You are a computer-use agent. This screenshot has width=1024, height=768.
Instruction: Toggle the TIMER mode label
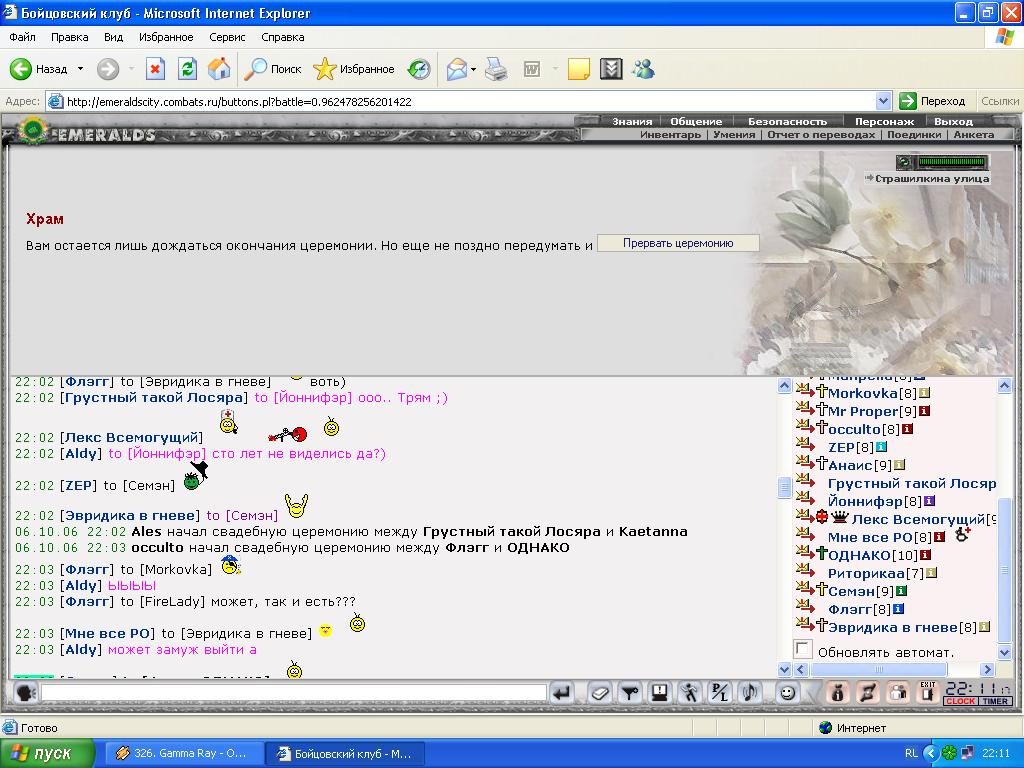[x=995, y=701]
